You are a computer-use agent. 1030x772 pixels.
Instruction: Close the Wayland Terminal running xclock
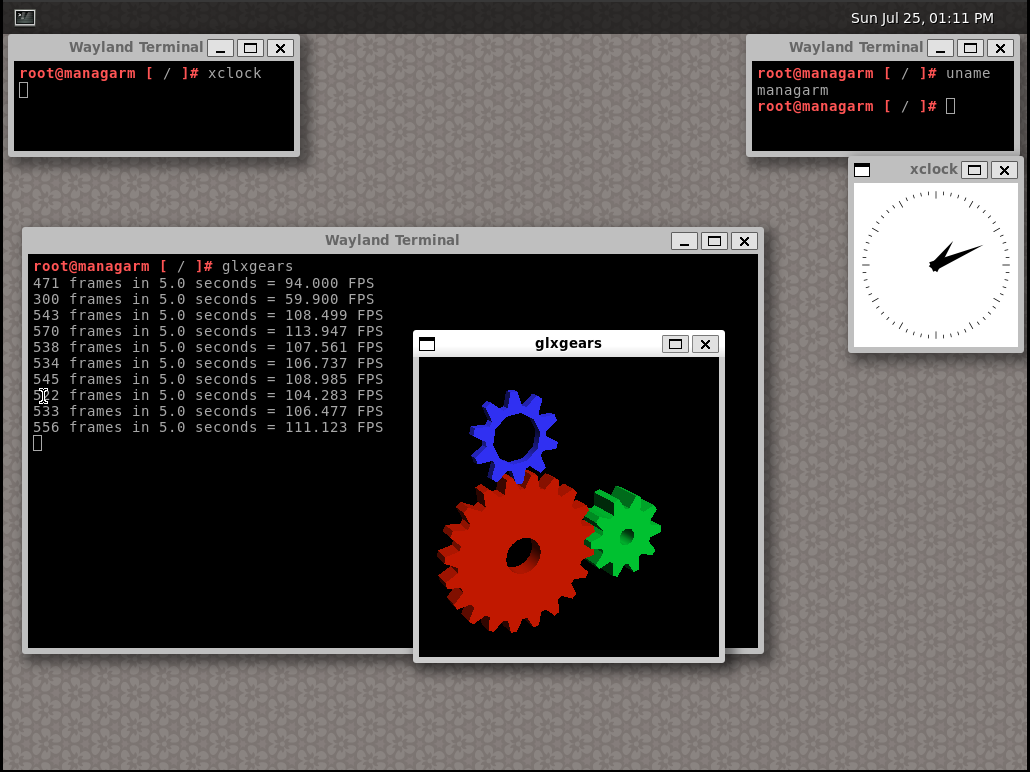[280, 48]
